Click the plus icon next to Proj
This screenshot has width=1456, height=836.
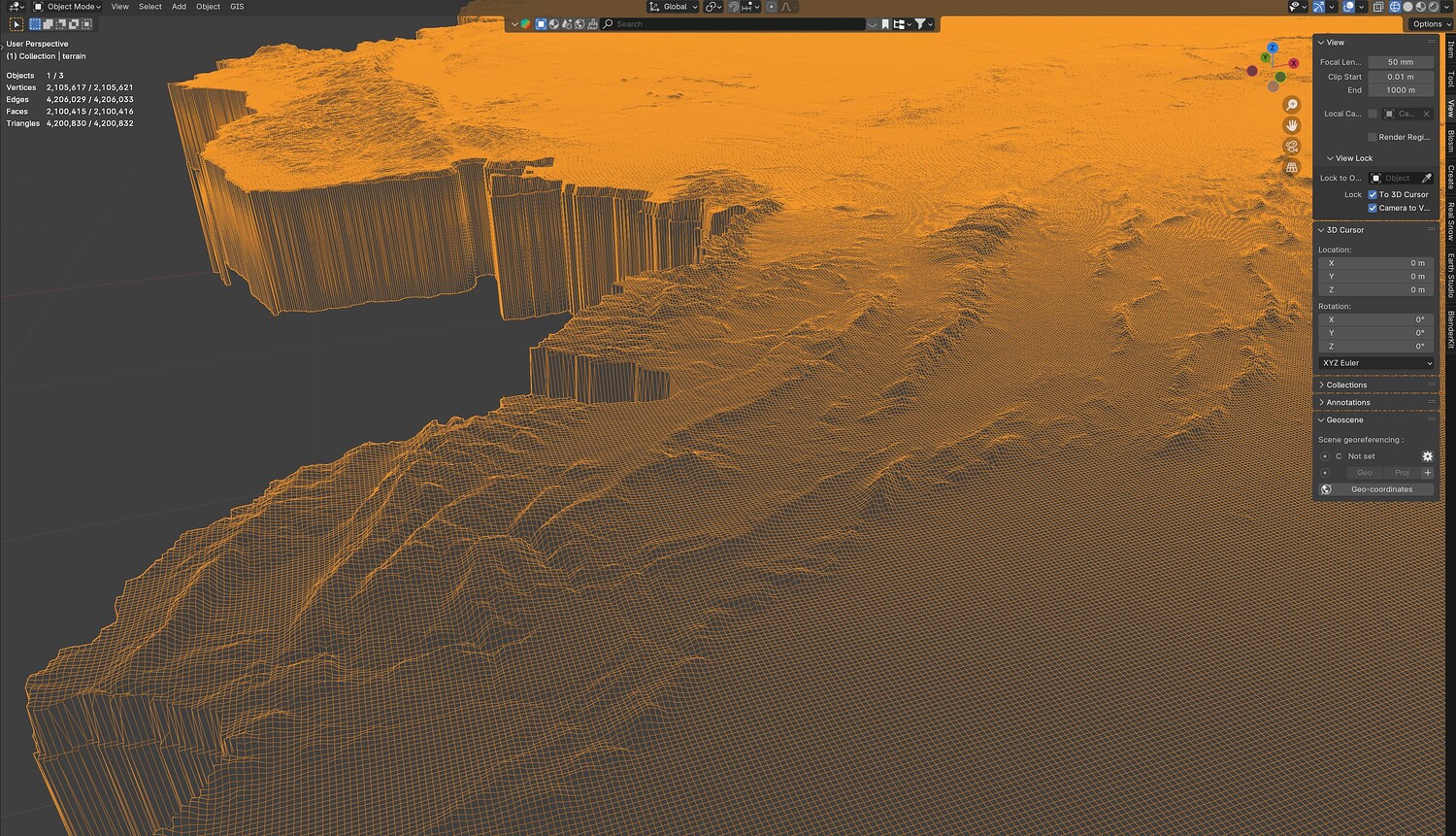[x=1427, y=473]
